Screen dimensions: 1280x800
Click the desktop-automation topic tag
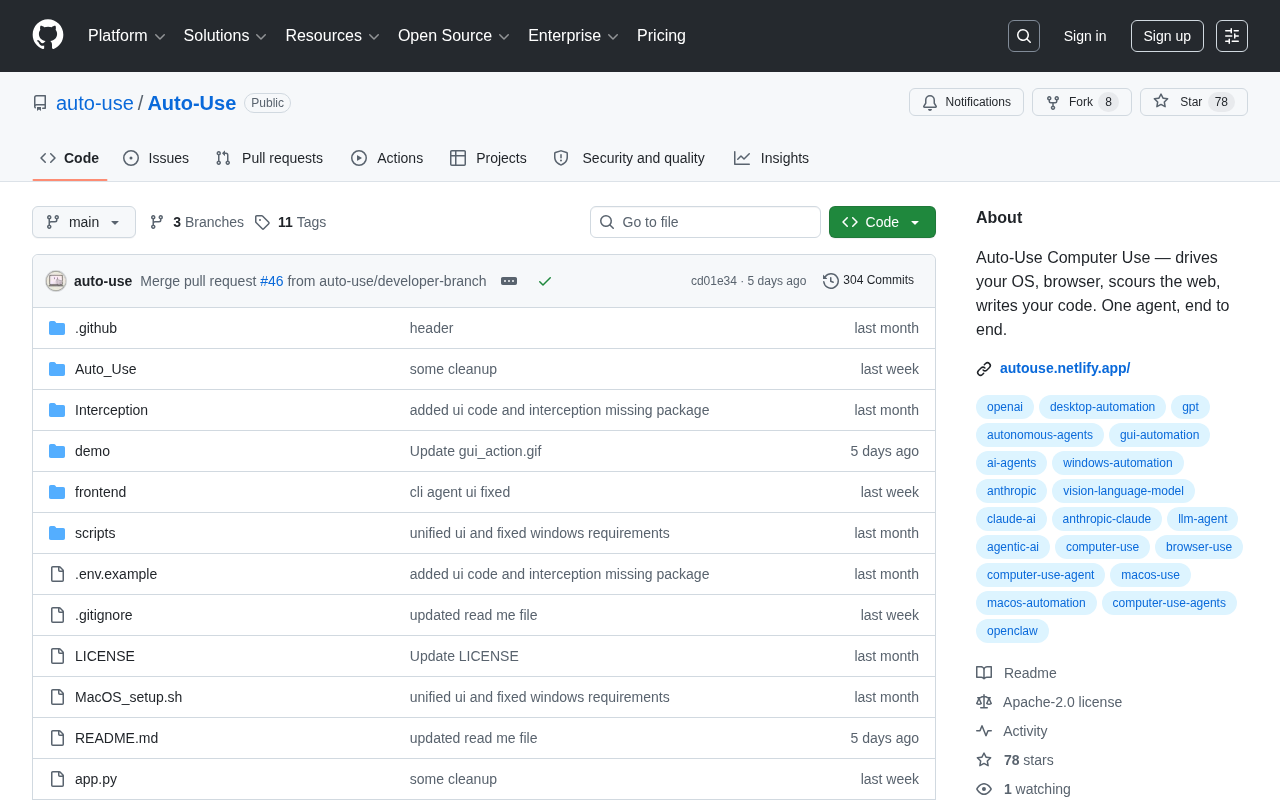point(1102,407)
